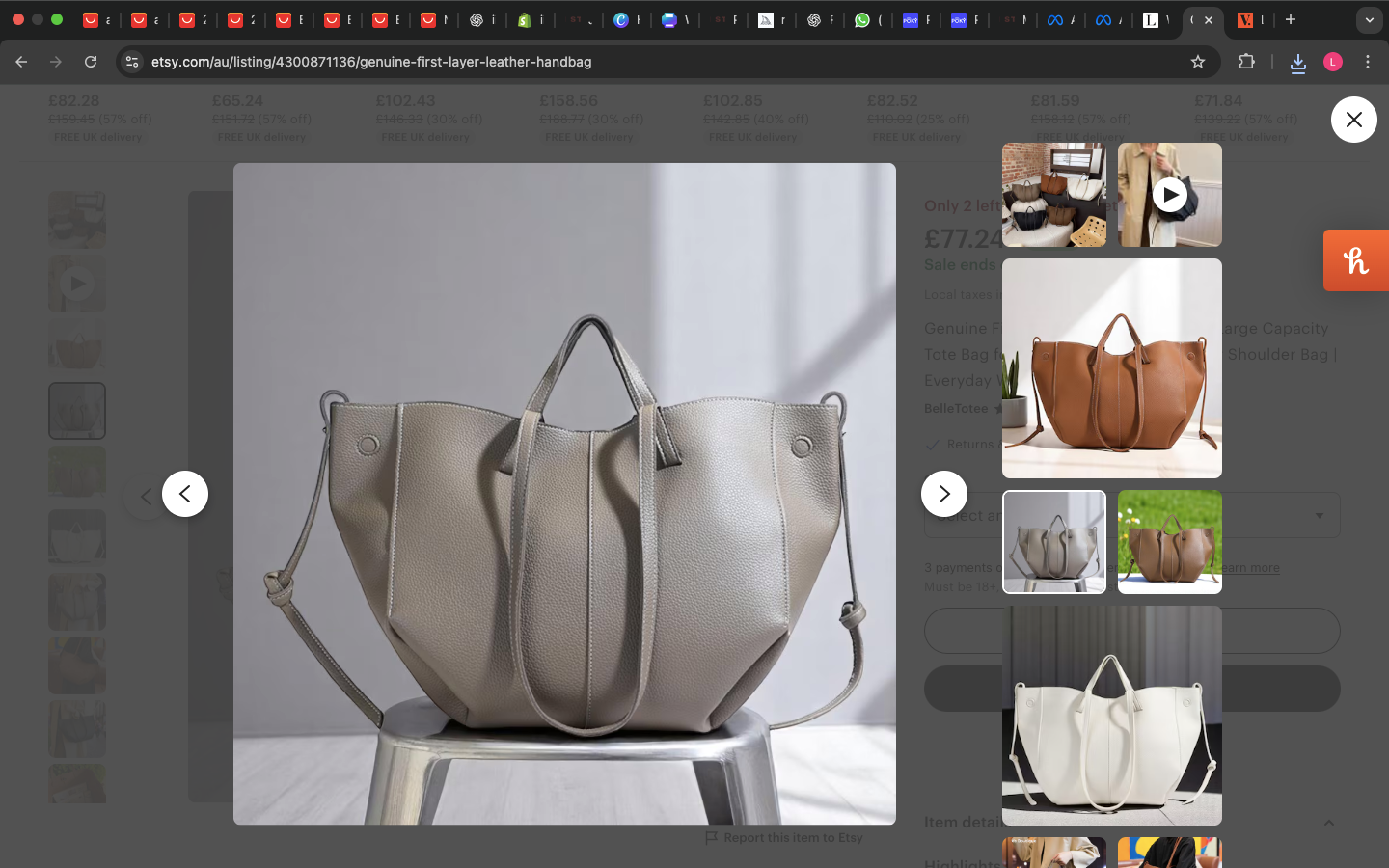Image resolution: width=1389 pixels, height=868 pixels.
Task: Bookmark this page with the star icon
Action: [x=1198, y=62]
